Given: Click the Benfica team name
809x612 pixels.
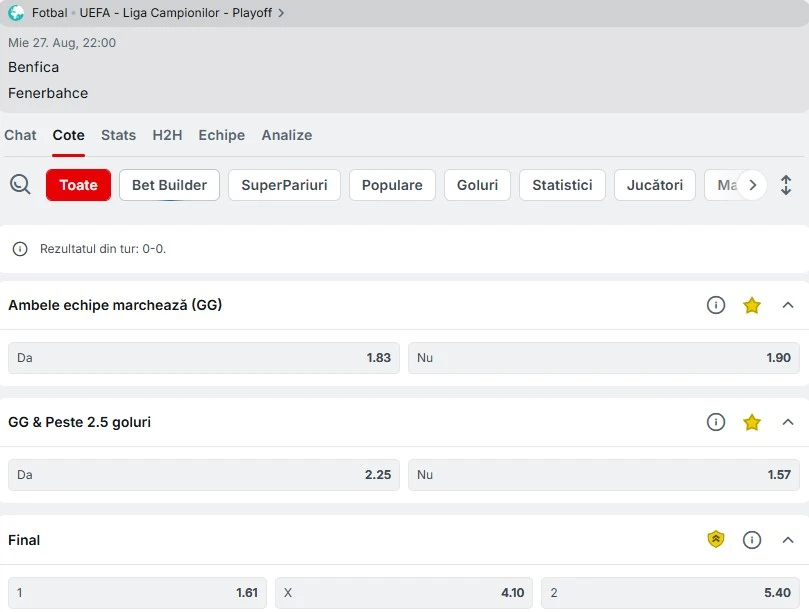Looking at the screenshot, I should point(34,67).
